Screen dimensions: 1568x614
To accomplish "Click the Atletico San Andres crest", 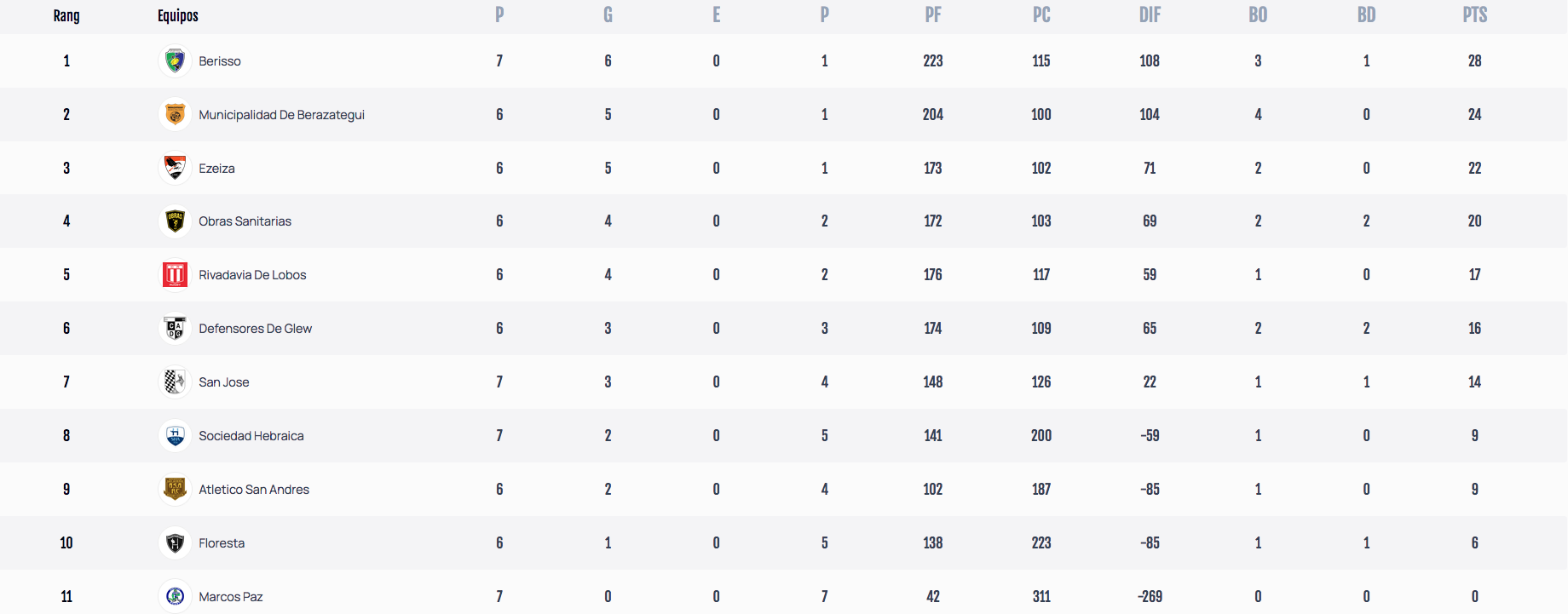I will pos(175,489).
